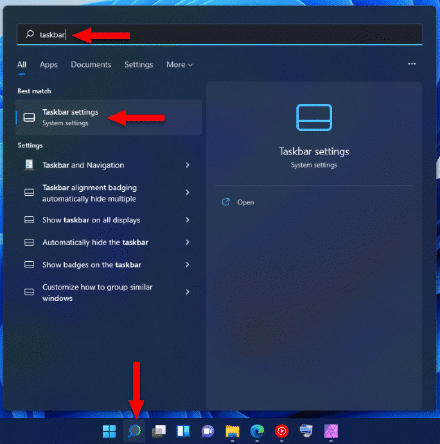Image resolution: width=440 pixels, height=444 pixels.
Task: Open the Task View taskbar icon
Action: tap(159, 431)
